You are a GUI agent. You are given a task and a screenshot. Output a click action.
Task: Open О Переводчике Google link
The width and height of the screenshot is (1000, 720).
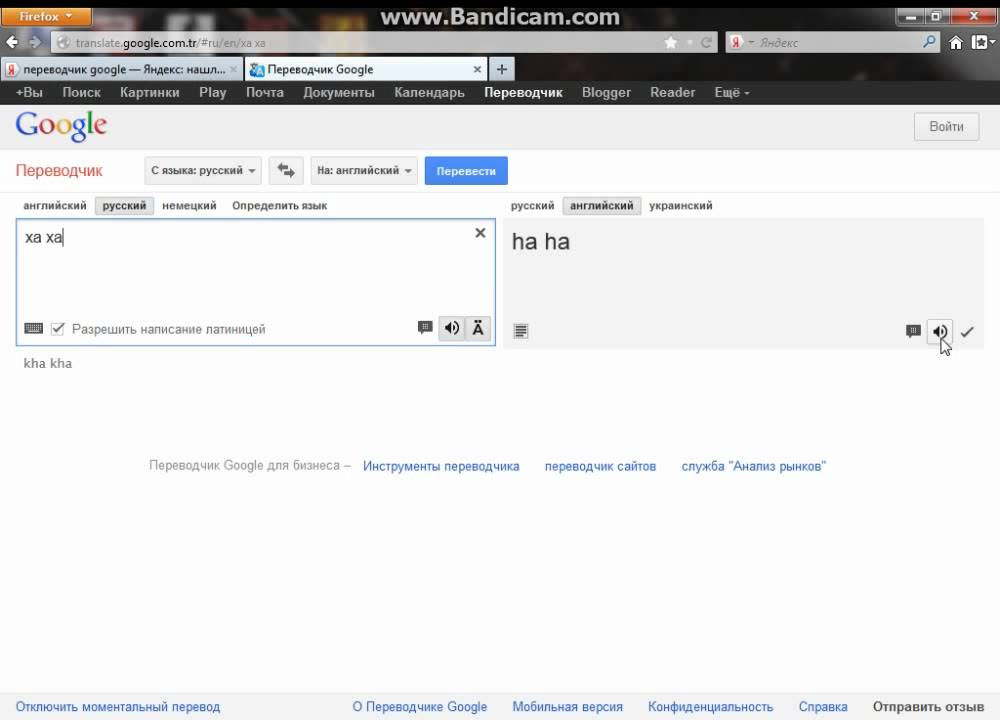(420, 707)
